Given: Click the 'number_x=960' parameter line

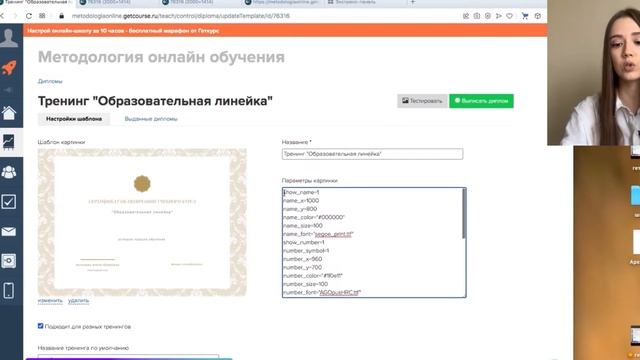Looking at the screenshot, I should 302,259.
